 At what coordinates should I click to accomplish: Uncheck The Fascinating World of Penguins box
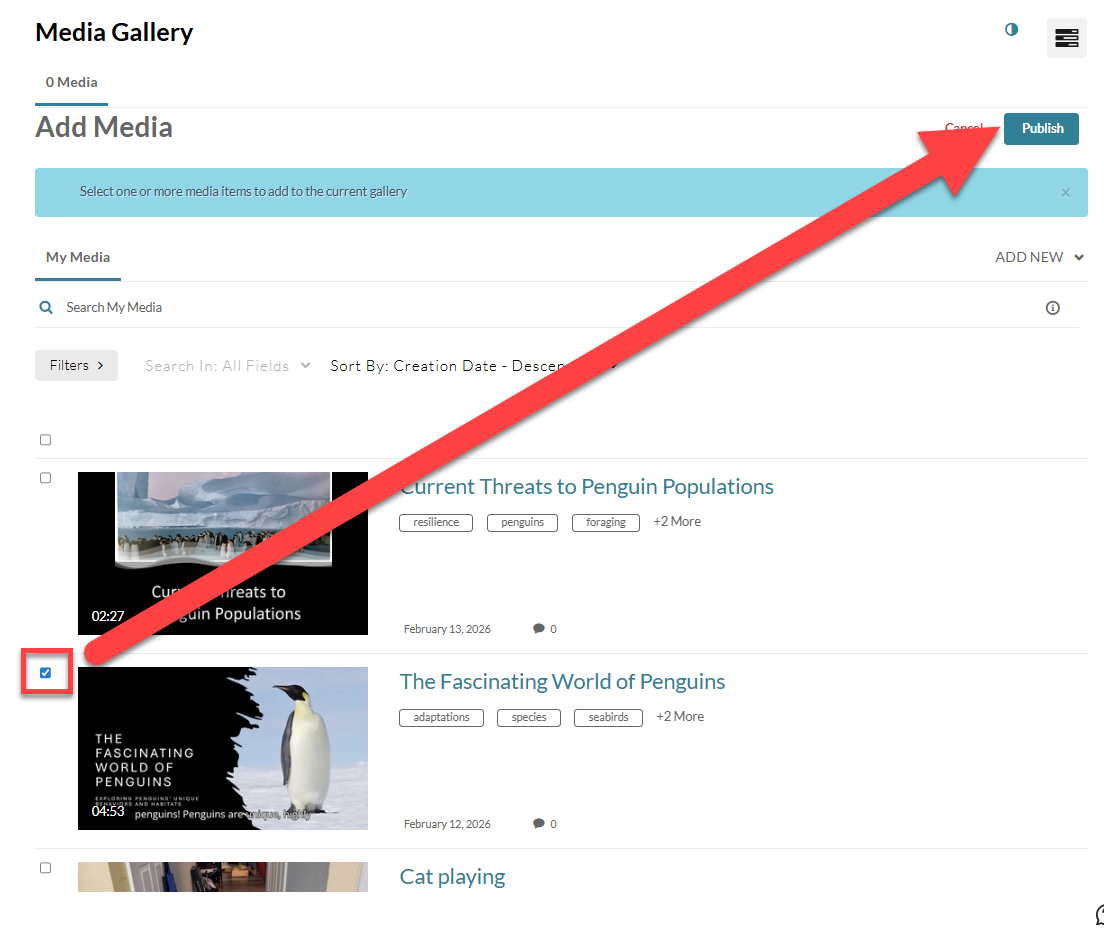pyautogui.click(x=46, y=673)
